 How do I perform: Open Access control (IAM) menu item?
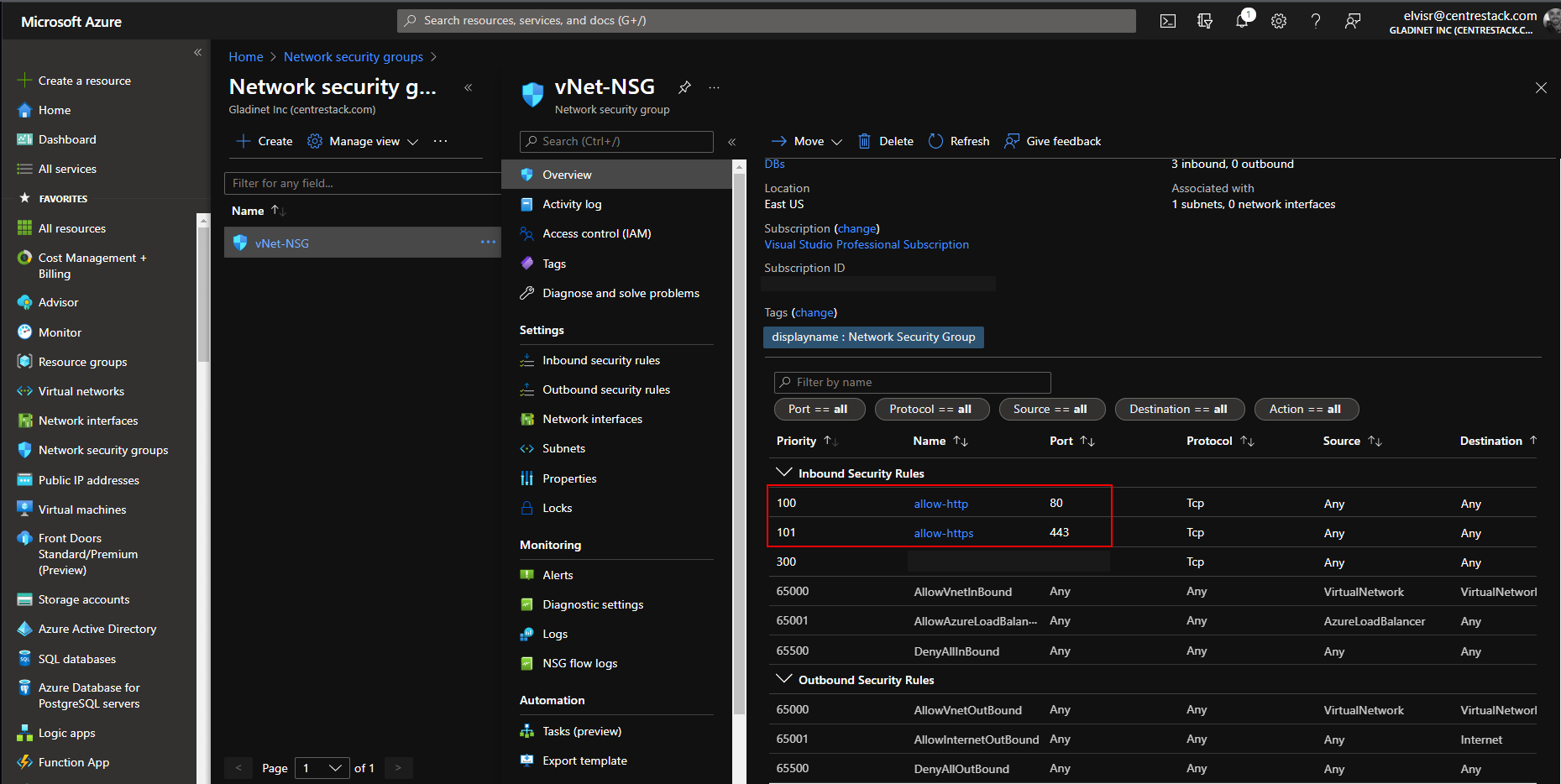click(x=597, y=233)
